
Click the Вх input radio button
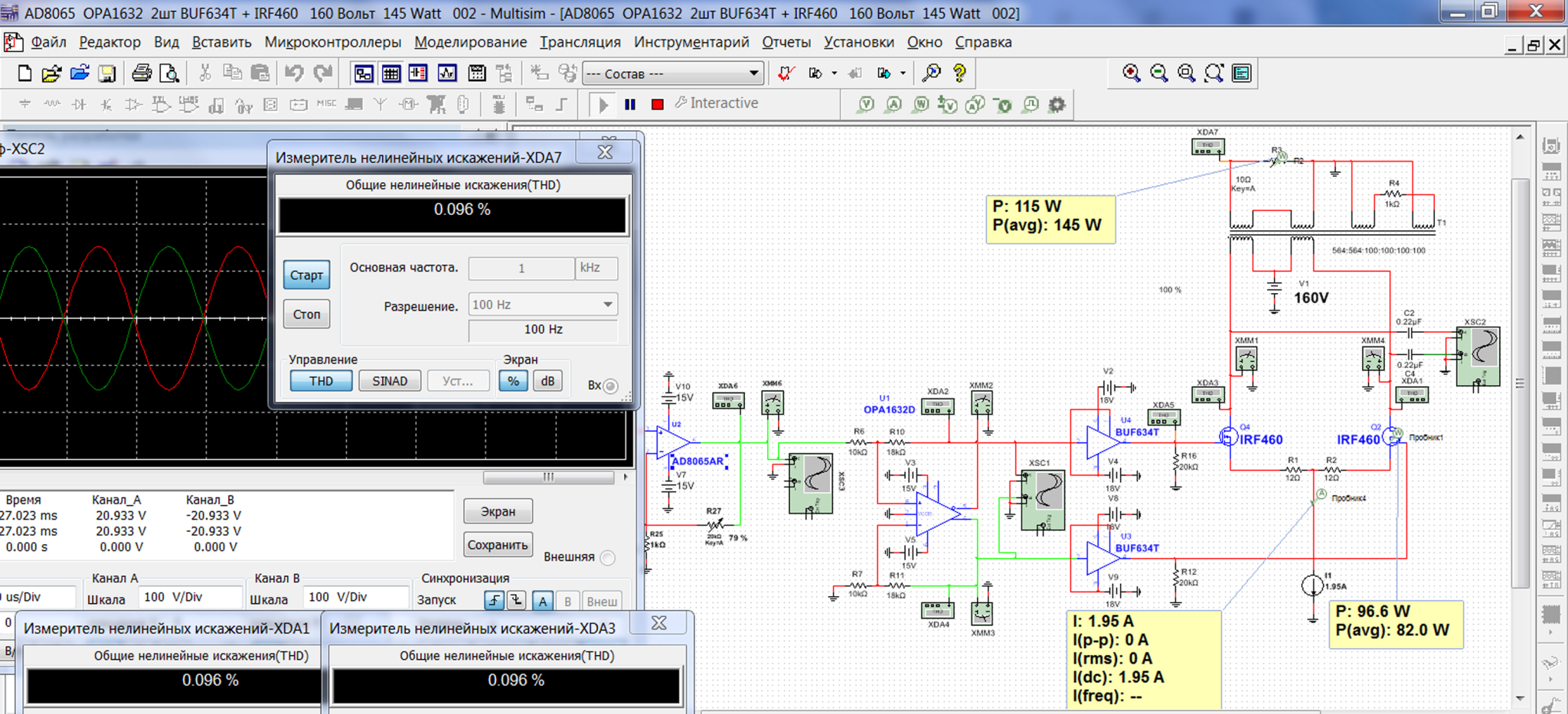tap(610, 386)
